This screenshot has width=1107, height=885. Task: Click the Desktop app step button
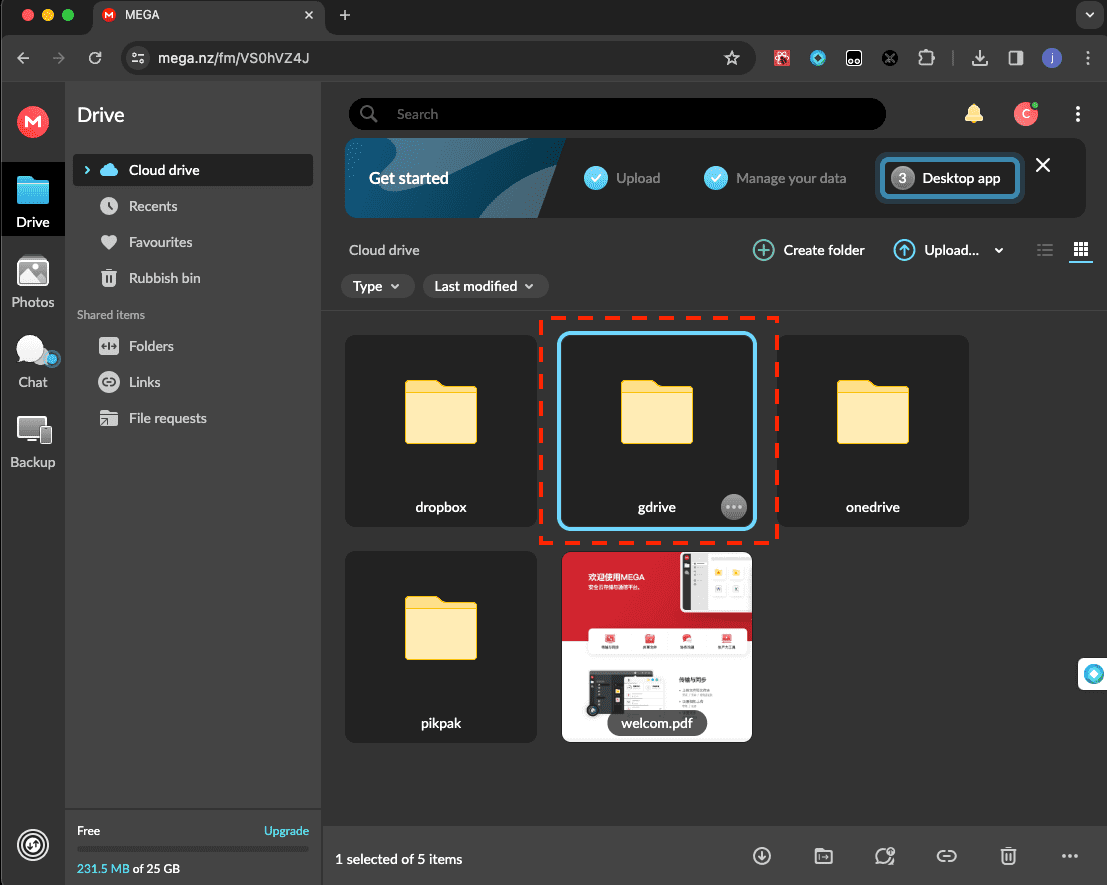coord(949,178)
